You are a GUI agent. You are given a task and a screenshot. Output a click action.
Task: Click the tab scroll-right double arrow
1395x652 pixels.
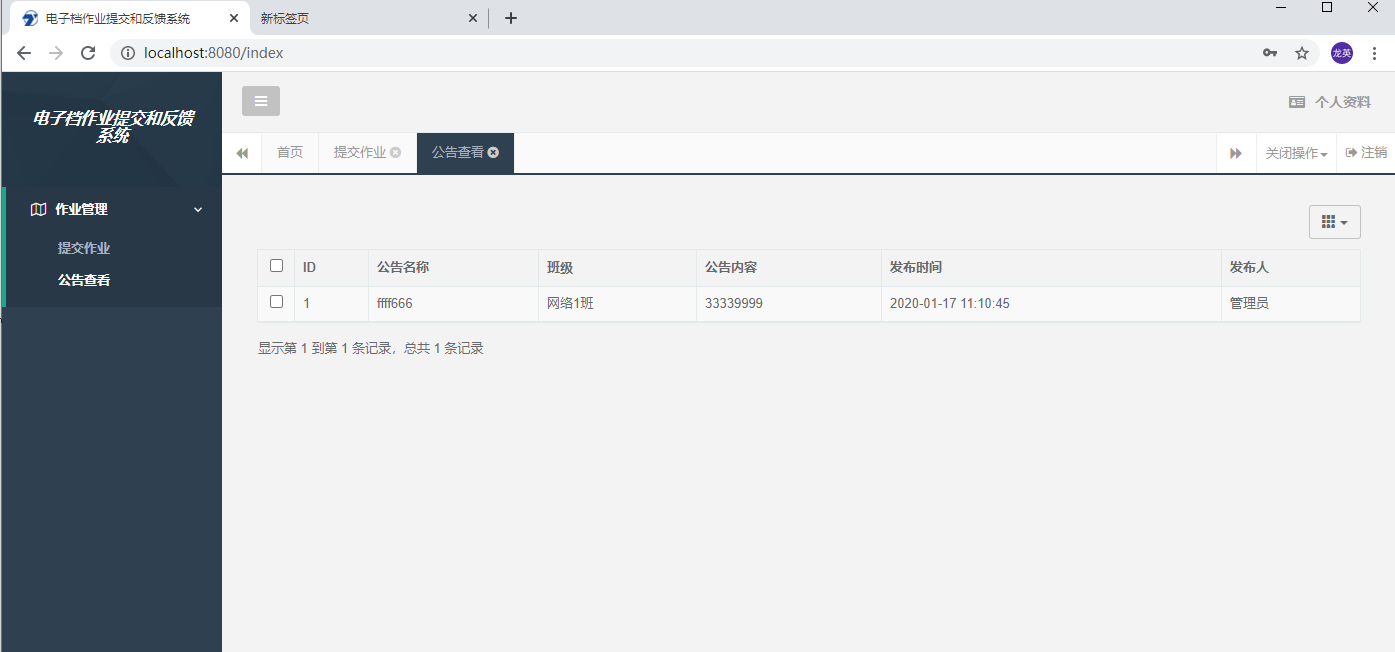pos(1236,153)
